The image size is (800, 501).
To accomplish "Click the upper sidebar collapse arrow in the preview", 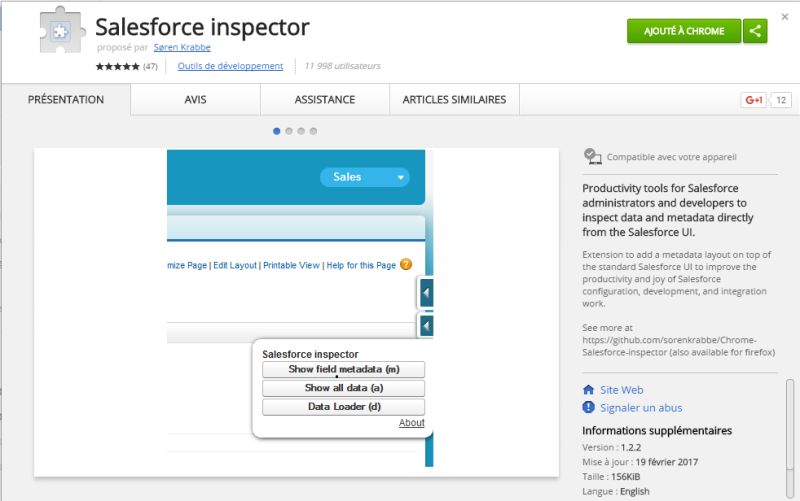I will coord(426,293).
